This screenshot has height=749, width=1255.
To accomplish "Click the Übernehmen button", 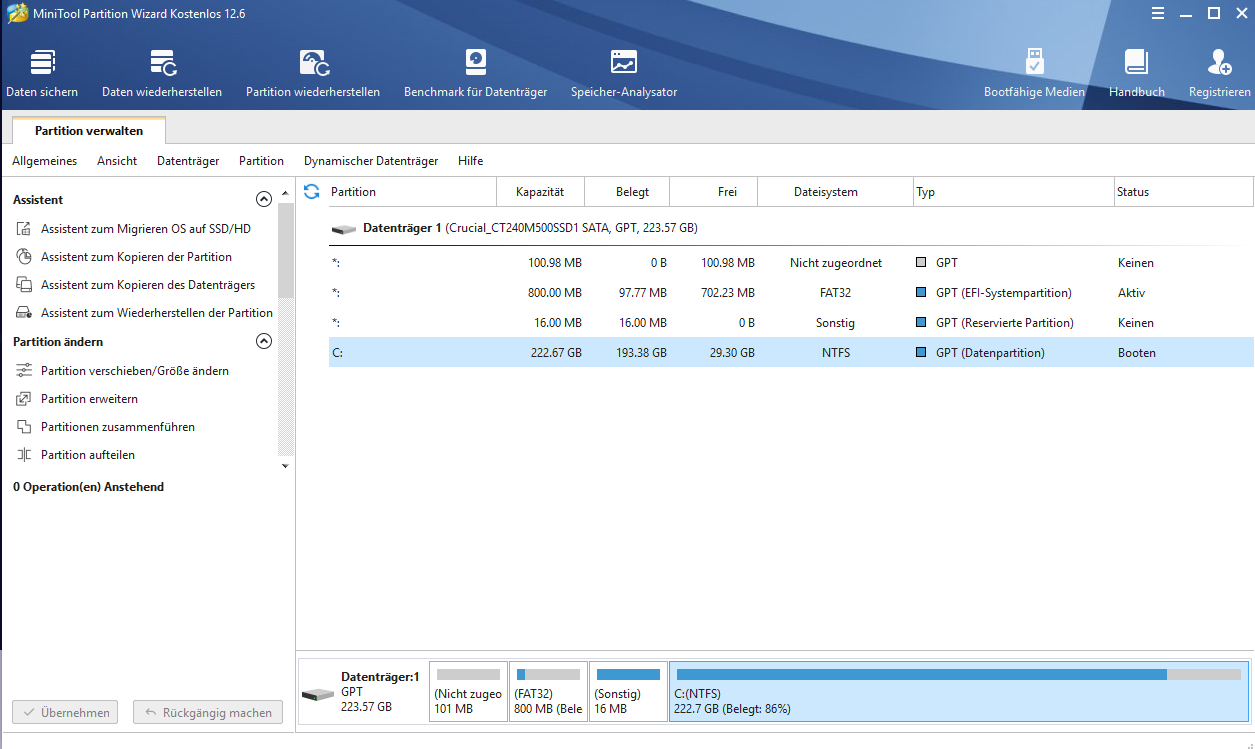I will point(65,713).
